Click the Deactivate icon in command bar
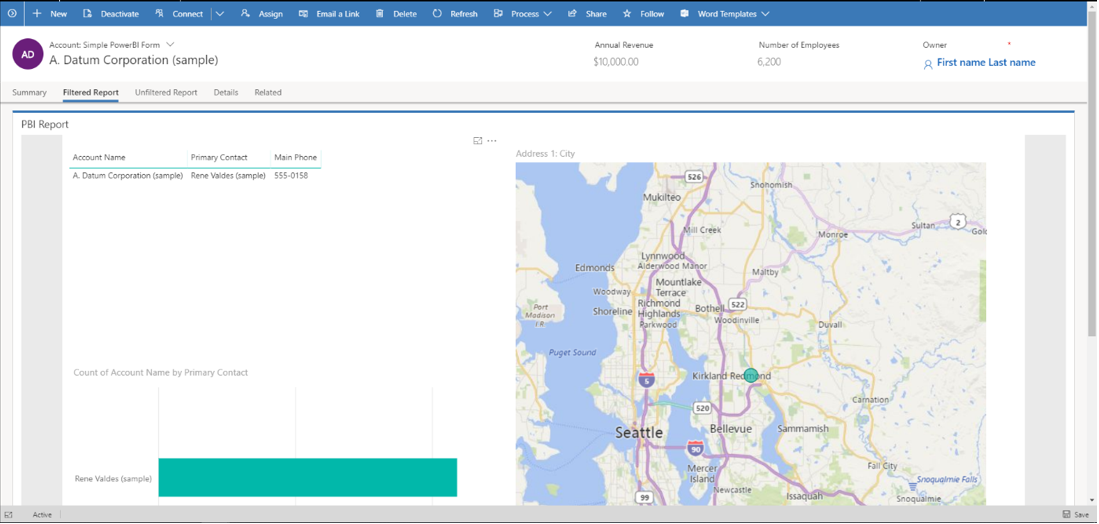Screen dimensions: 1099x524 [88, 13]
